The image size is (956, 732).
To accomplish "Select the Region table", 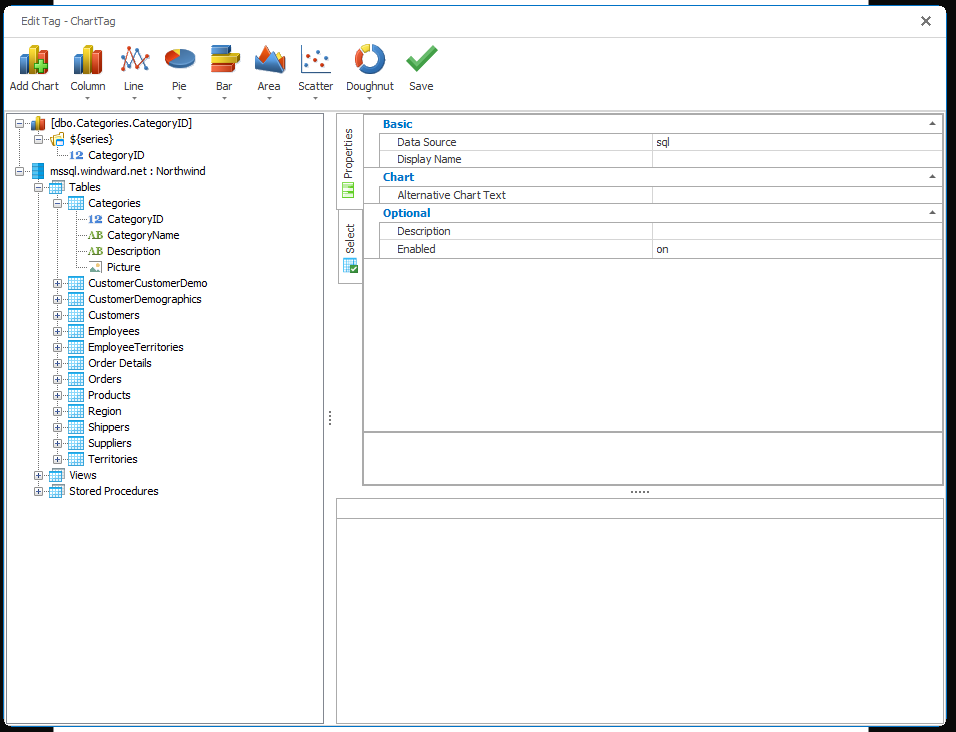I will tap(104, 411).
